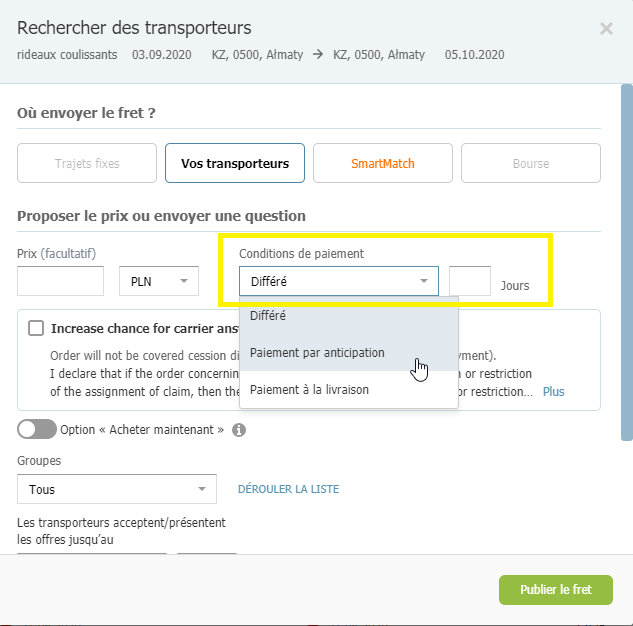Toggle the Acheter maintenant option switch
Screen dimensions: 633x626
[x=37, y=429]
